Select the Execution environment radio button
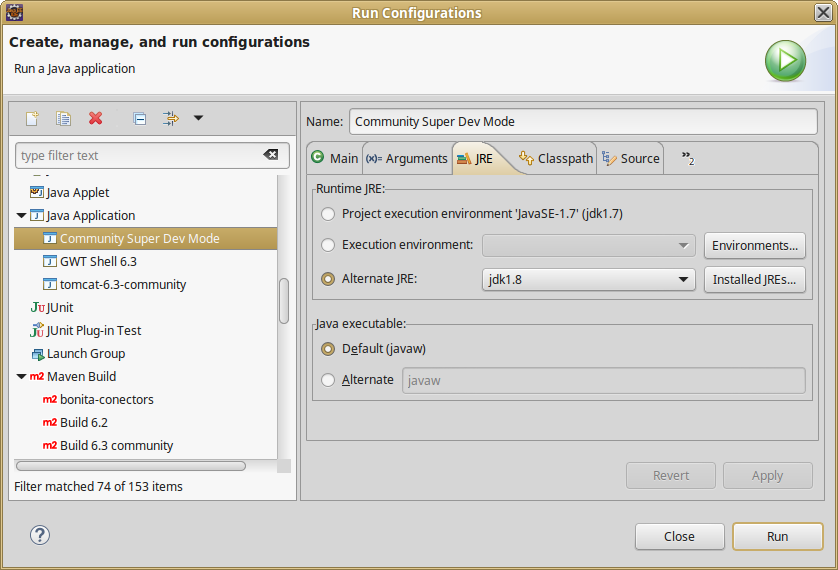838x570 pixels. [328, 245]
